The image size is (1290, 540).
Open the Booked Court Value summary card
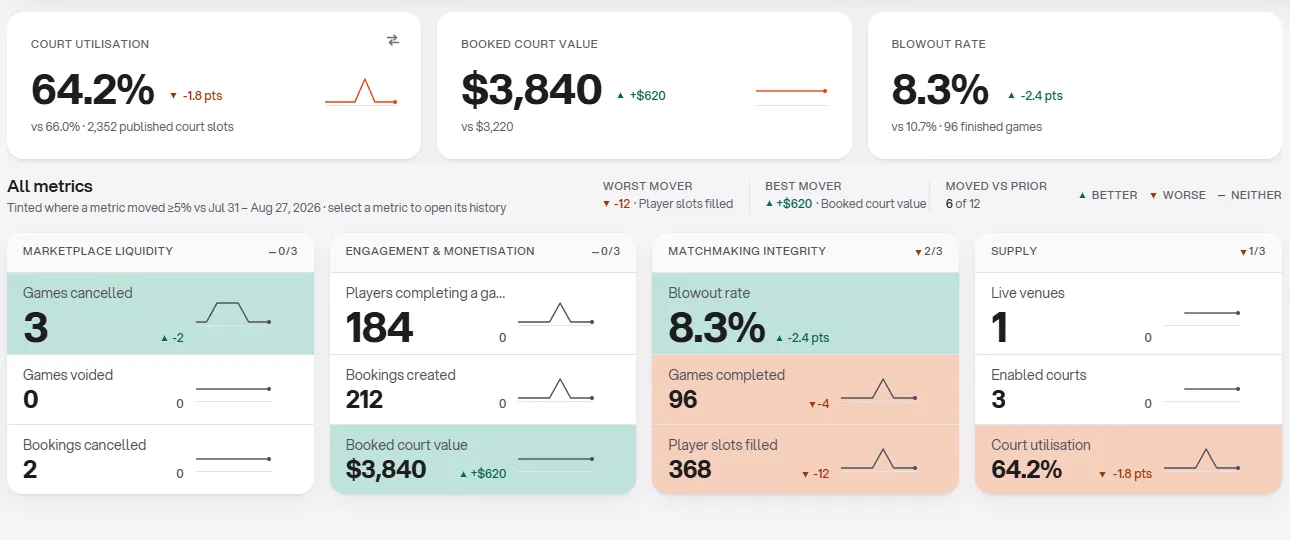(644, 85)
